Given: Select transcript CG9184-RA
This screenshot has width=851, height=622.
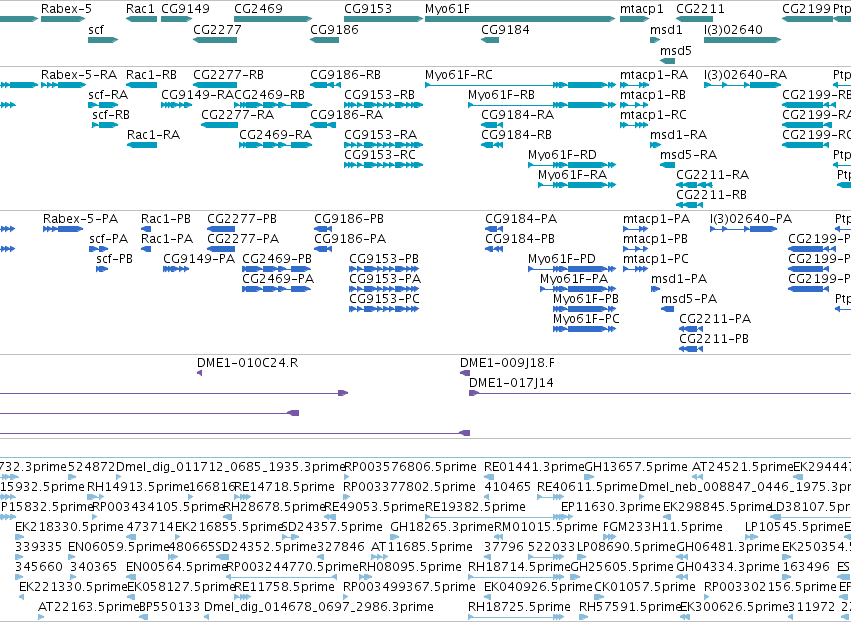Looking at the screenshot, I should pos(492,125).
